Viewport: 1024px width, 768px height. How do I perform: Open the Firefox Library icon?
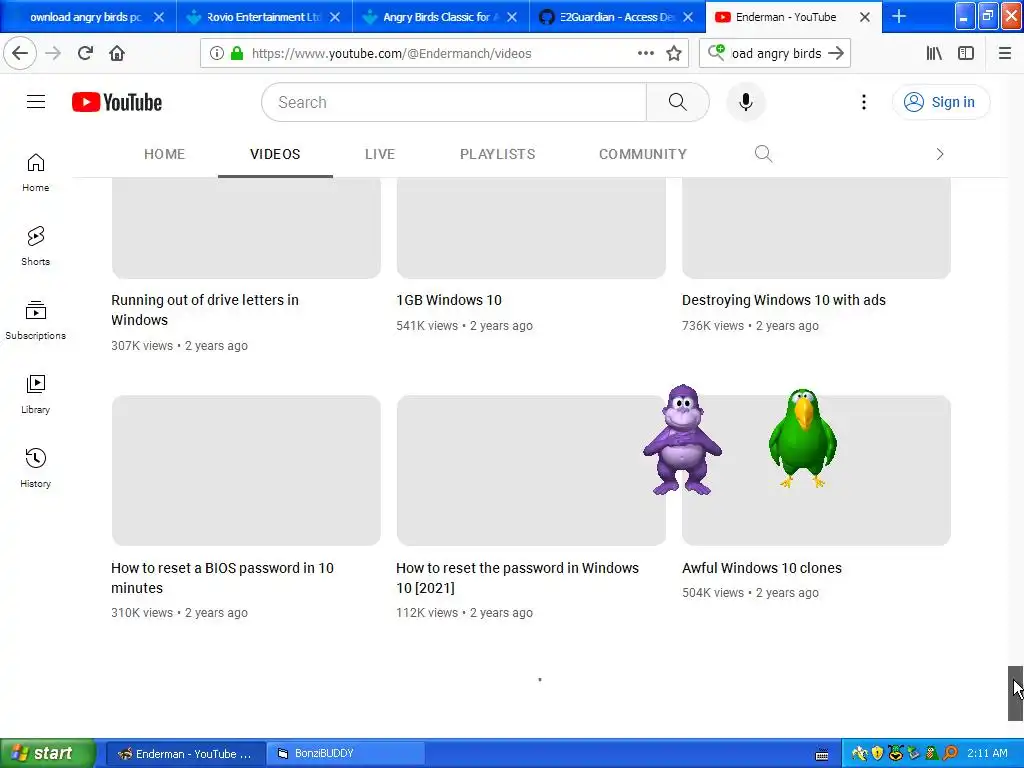(x=934, y=53)
